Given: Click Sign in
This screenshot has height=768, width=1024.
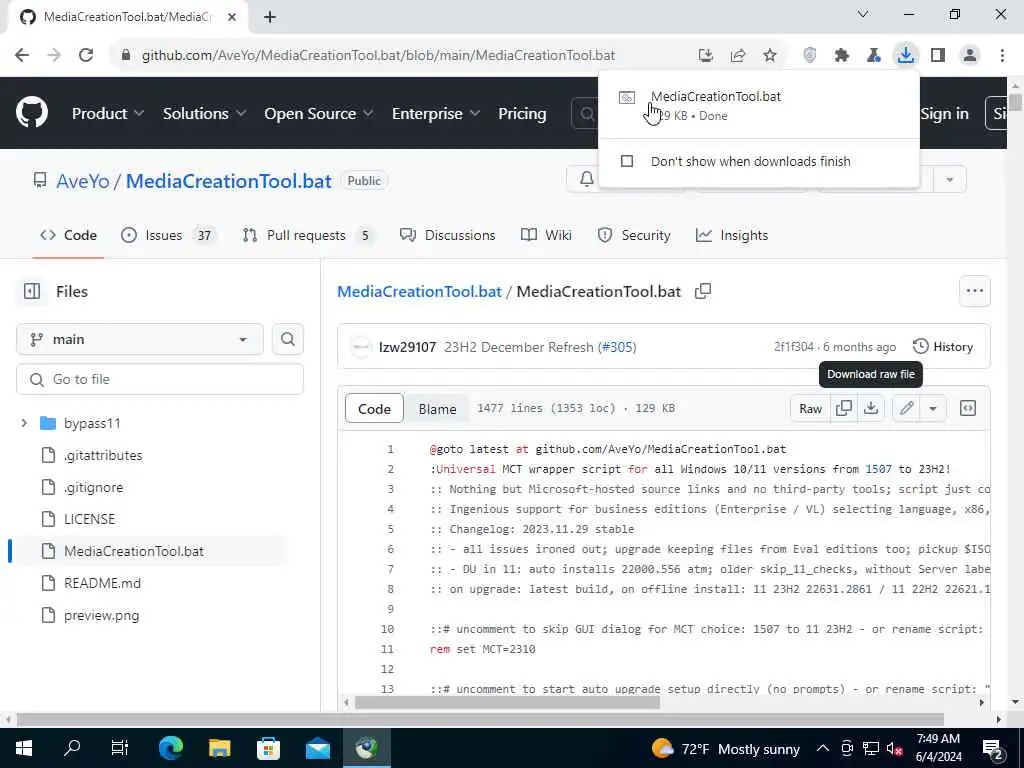Looking at the screenshot, I should [944, 114].
